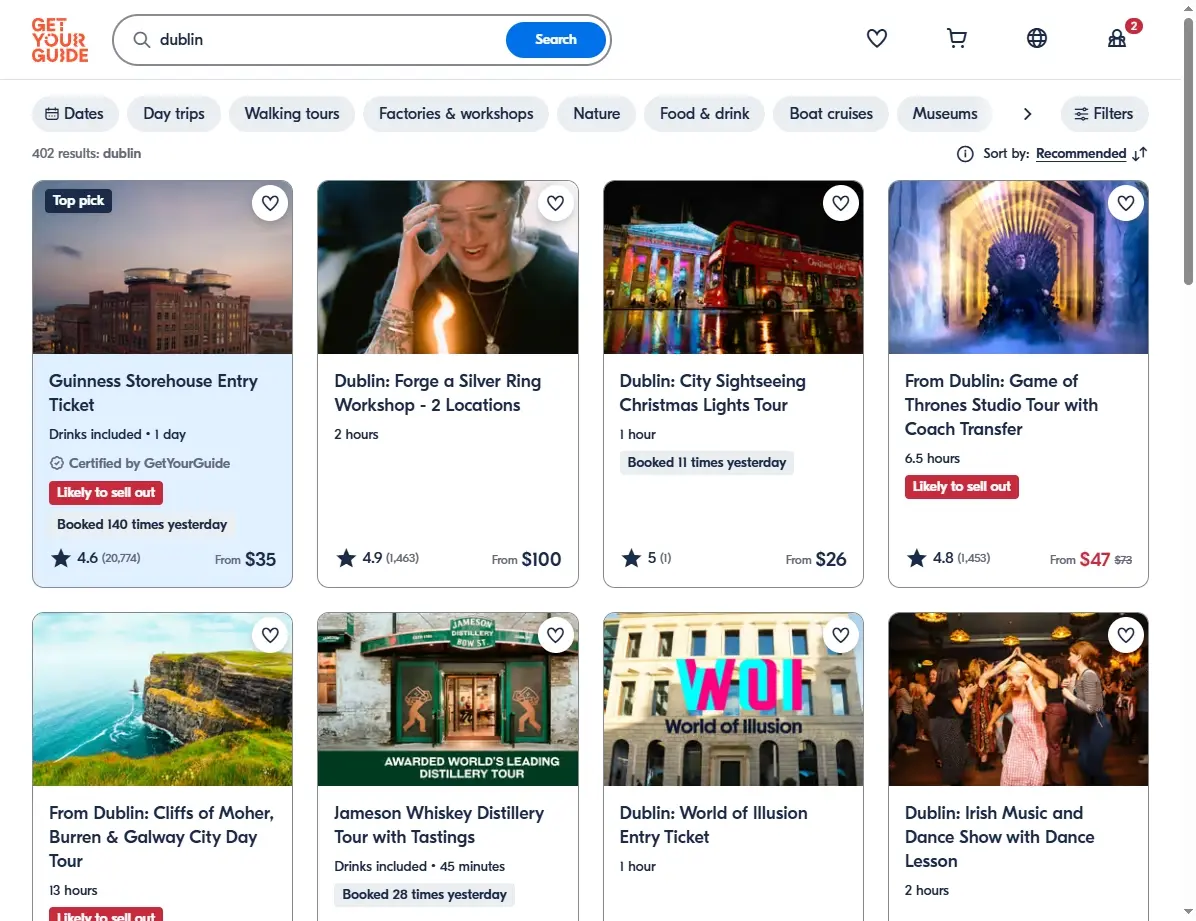Click the discounted $47 price

coord(1095,559)
